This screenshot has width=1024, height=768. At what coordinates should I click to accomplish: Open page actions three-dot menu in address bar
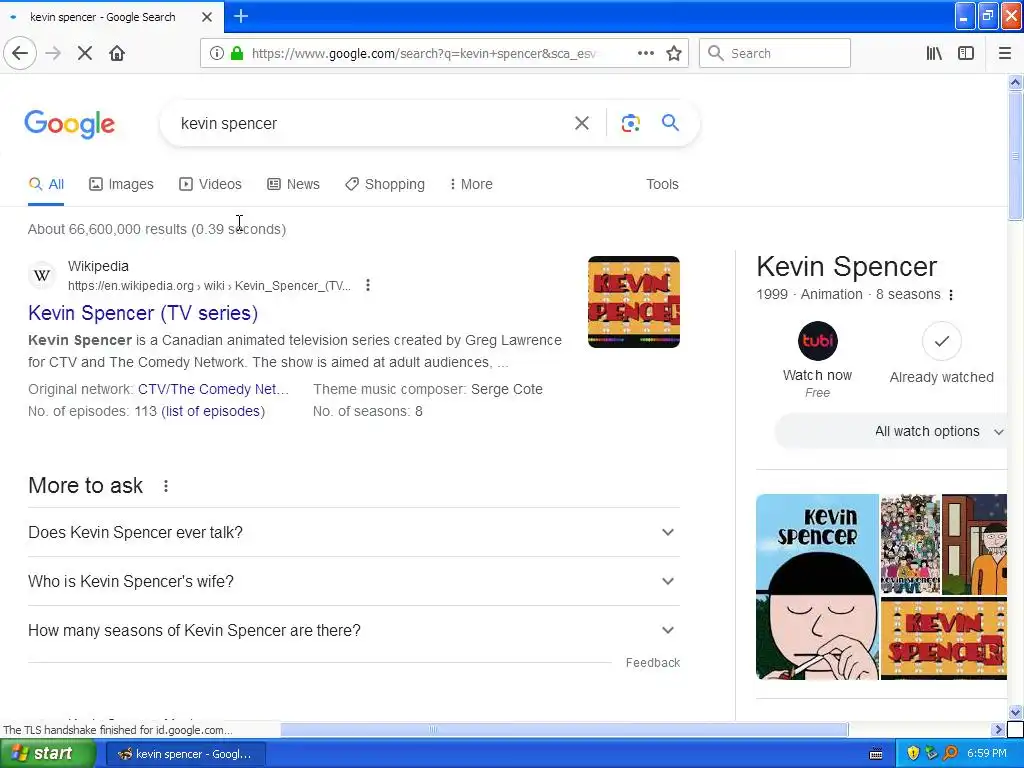(645, 54)
